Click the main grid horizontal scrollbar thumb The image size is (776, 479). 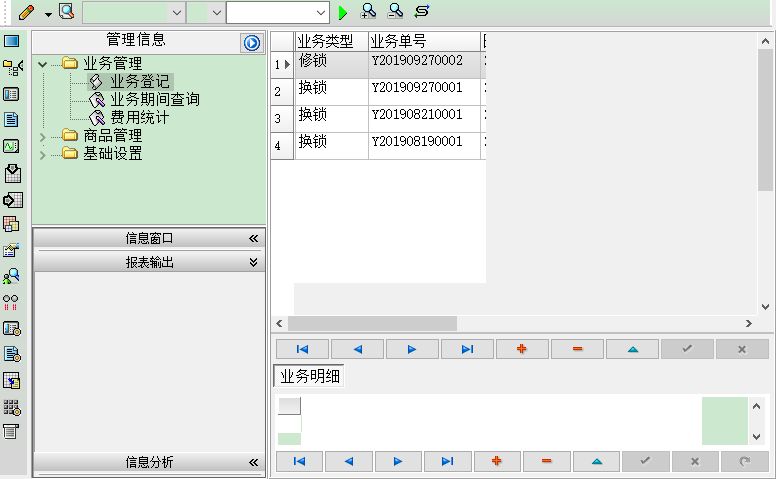click(x=372, y=324)
